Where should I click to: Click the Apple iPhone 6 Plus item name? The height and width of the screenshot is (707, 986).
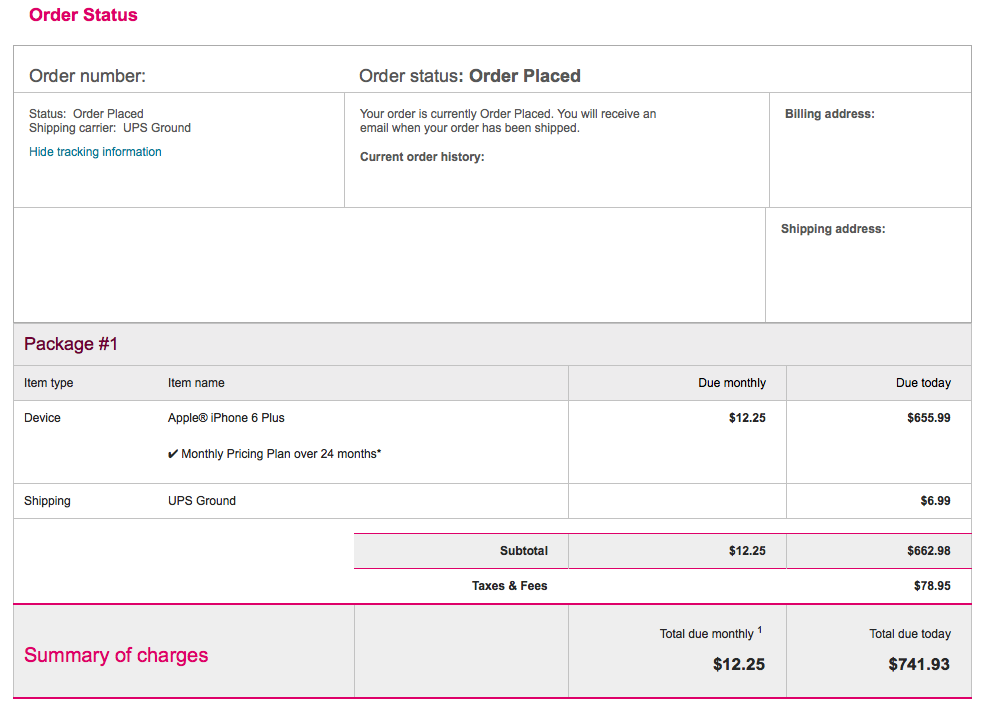[226, 418]
